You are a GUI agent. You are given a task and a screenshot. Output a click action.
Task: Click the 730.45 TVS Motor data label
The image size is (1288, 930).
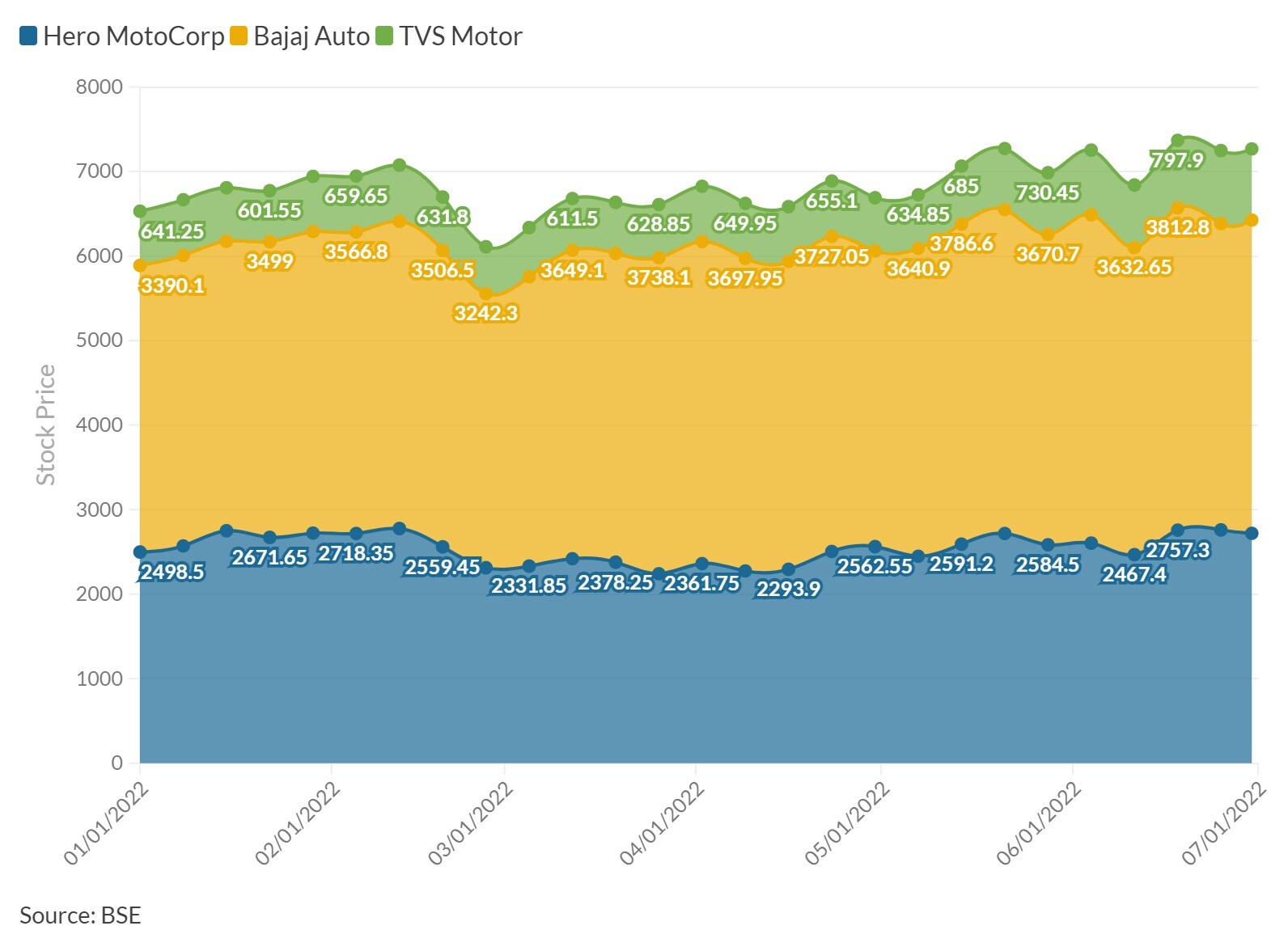click(1048, 192)
